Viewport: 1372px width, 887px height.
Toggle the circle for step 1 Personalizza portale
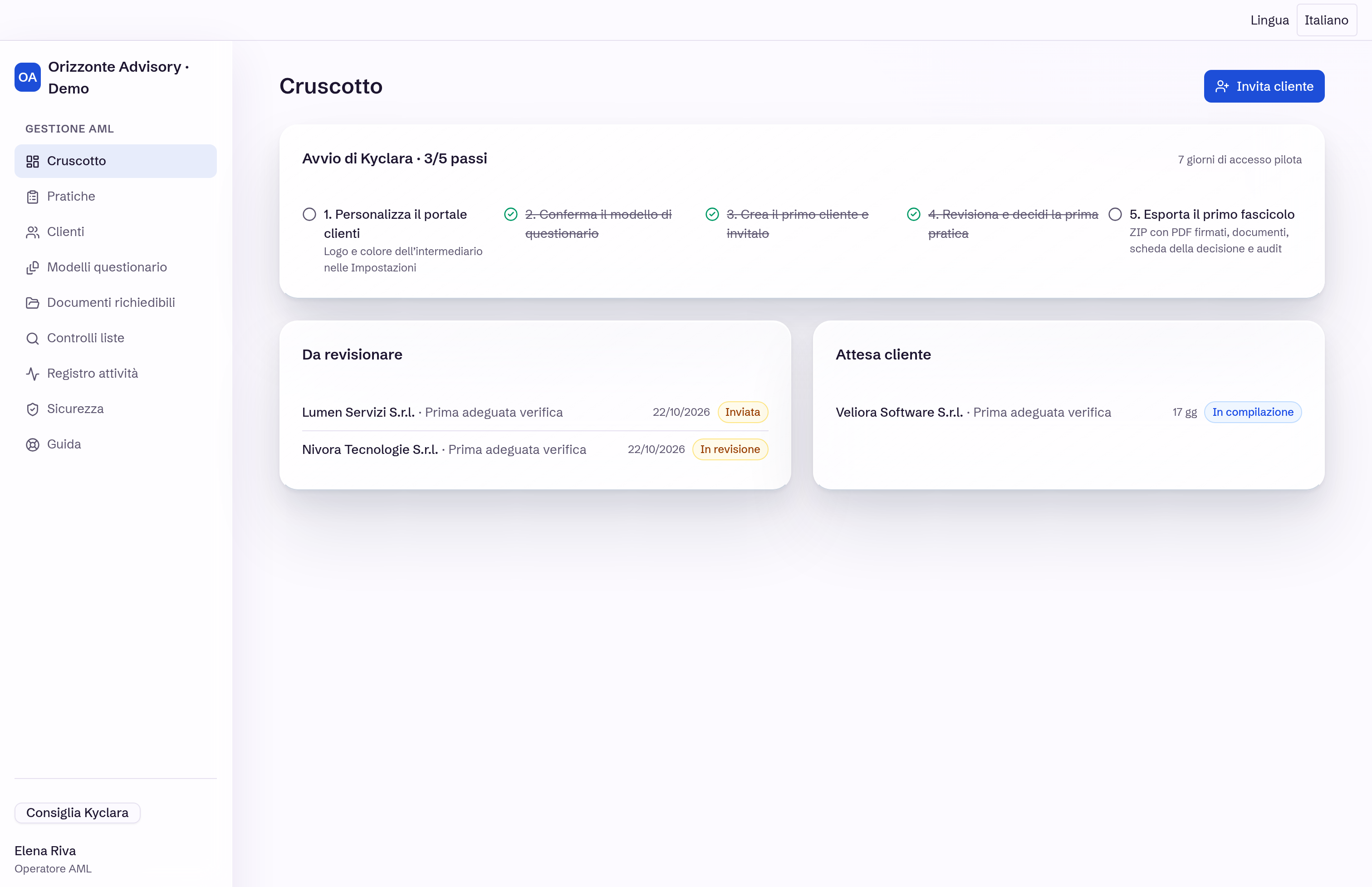309,214
